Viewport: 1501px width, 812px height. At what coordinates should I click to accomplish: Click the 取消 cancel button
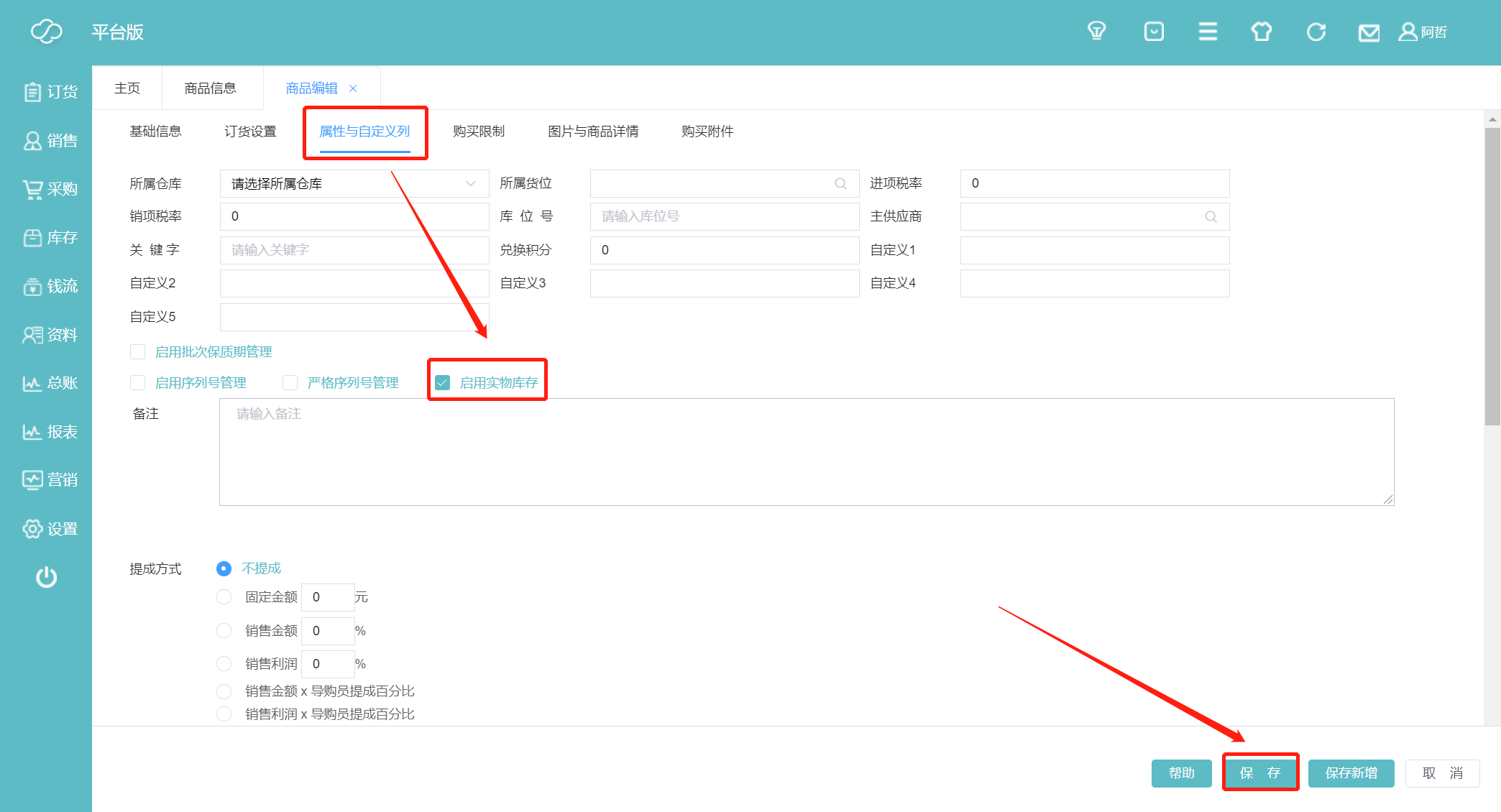coord(1442,773)
